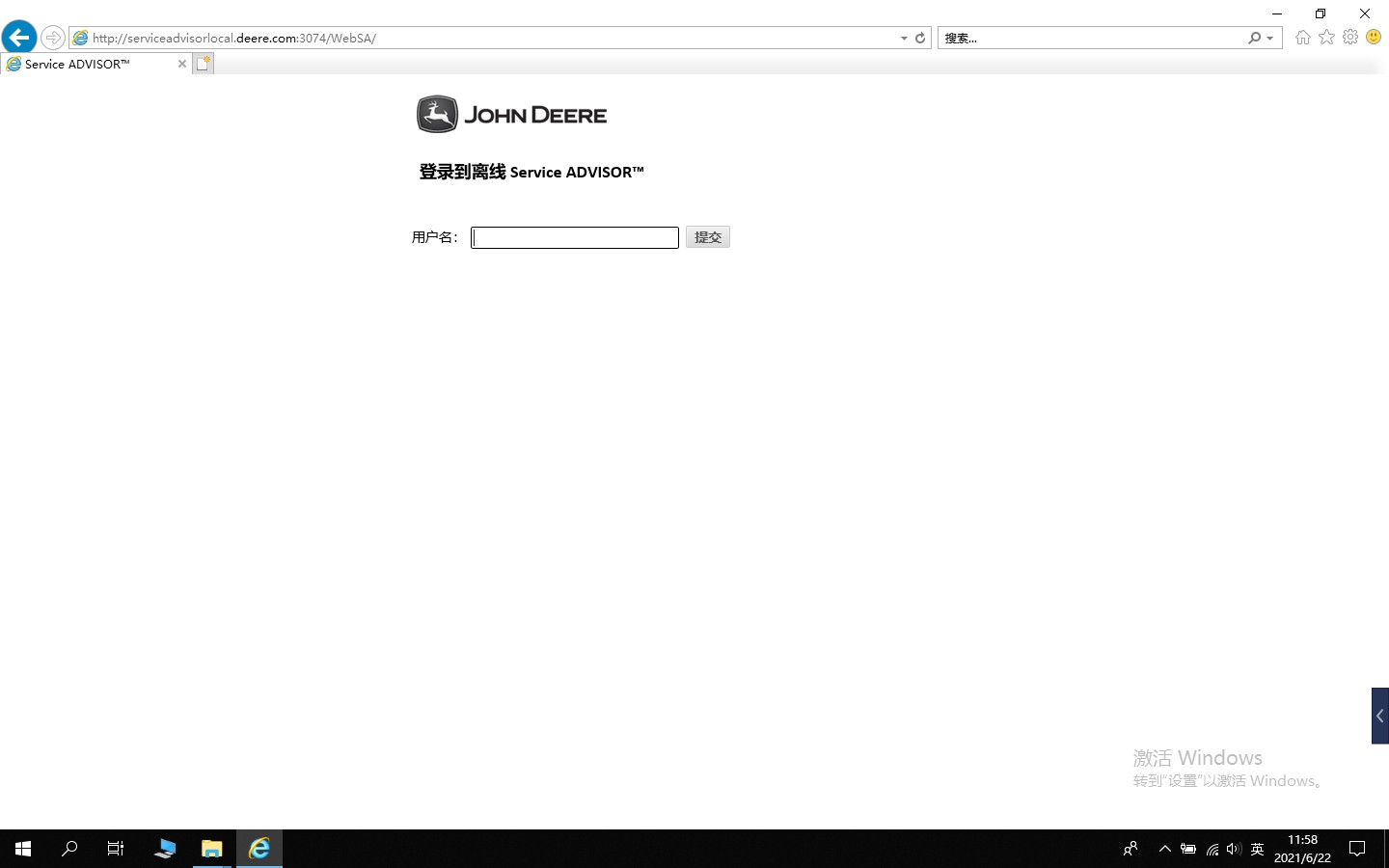Minimize the browser window
Viewport: 1389px width, 868px height.
[1277, 14]
